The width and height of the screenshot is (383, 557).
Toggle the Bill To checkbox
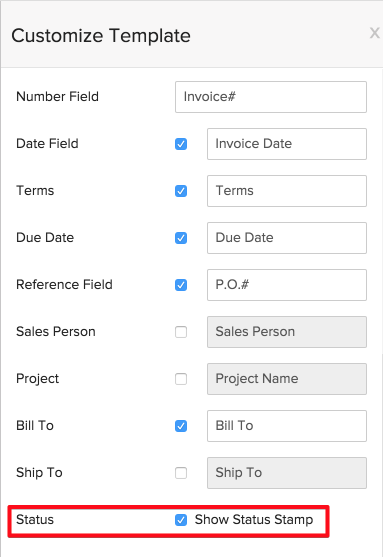[x=181, y=426]
